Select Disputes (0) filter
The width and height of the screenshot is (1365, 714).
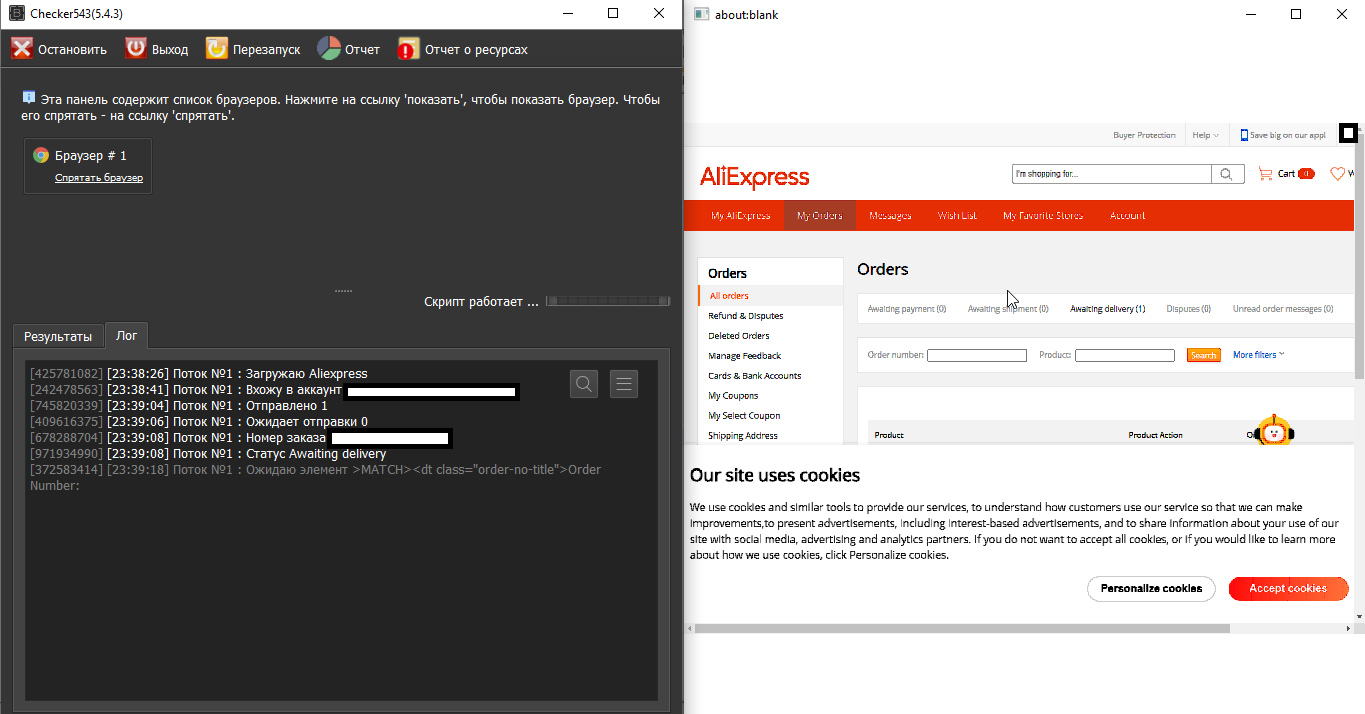[1188, 309]
